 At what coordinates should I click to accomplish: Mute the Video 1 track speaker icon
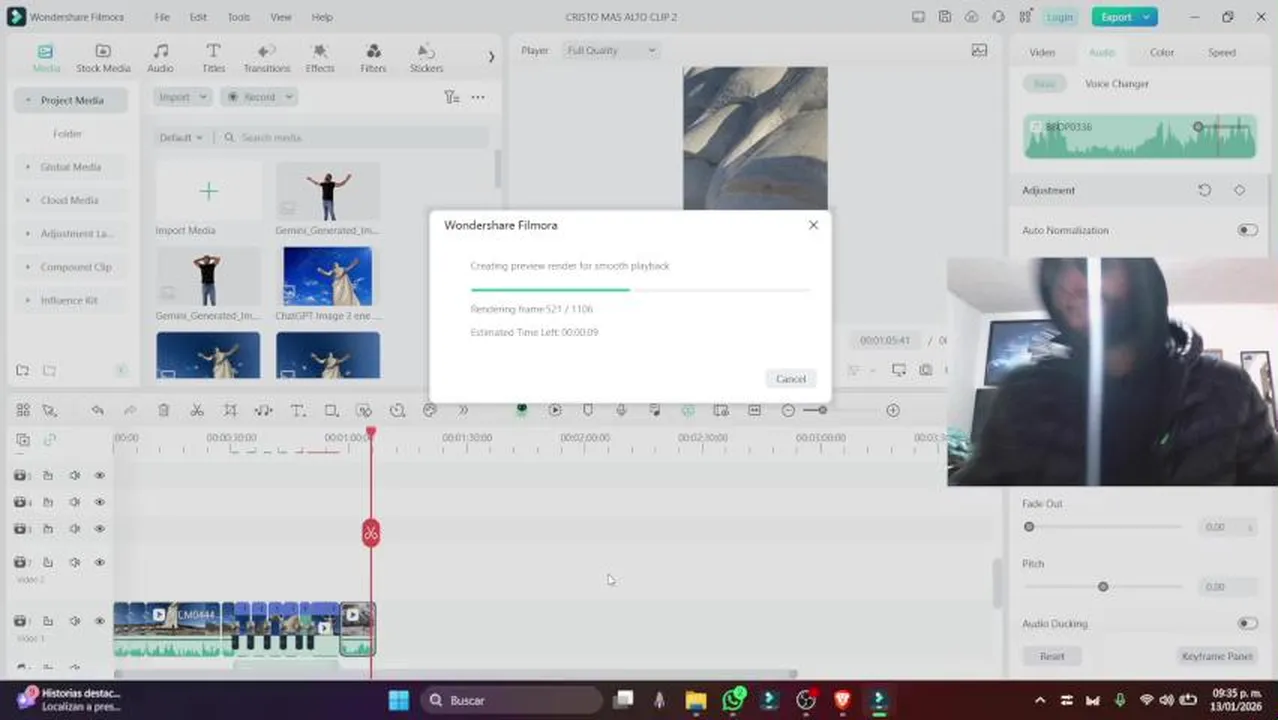(74, 621)
